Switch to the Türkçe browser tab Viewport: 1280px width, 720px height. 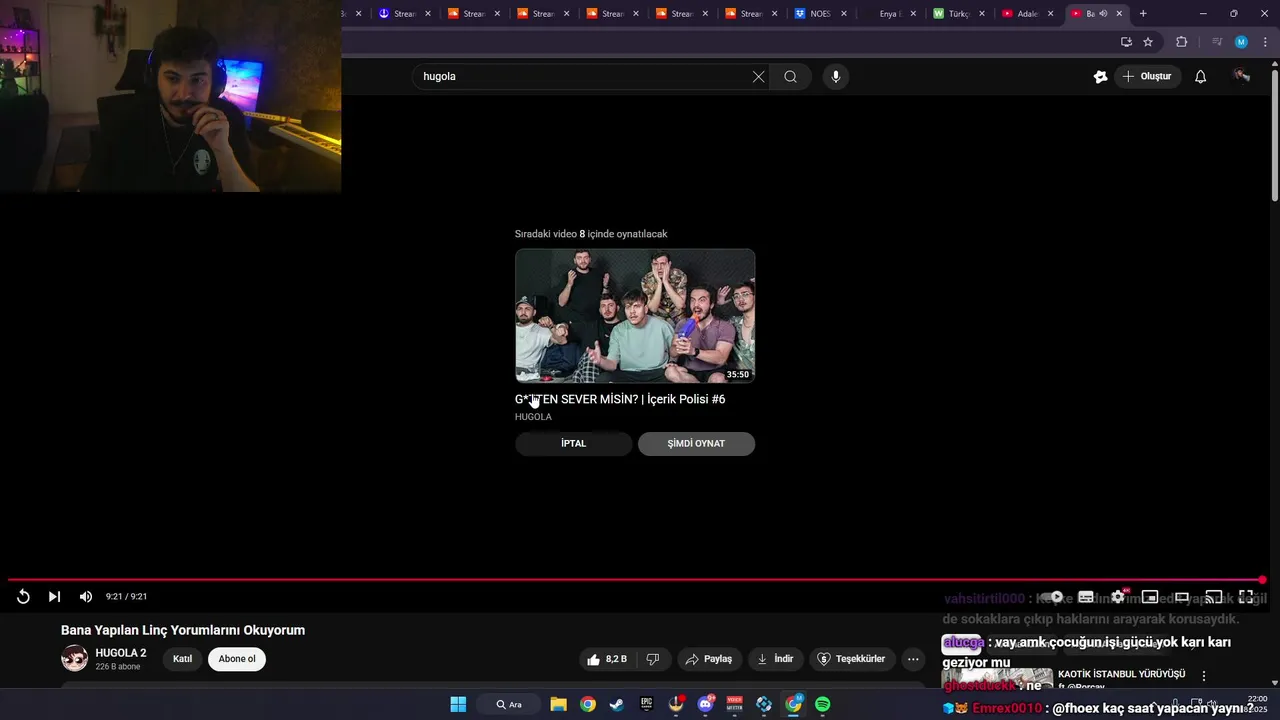[x=958, y=14]
